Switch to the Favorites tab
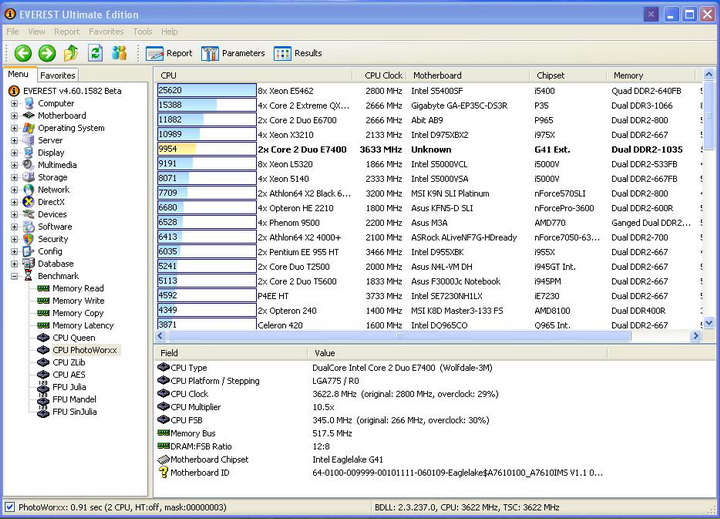The height and width of the screenshot is (519, 720). (x=57, y=75)
